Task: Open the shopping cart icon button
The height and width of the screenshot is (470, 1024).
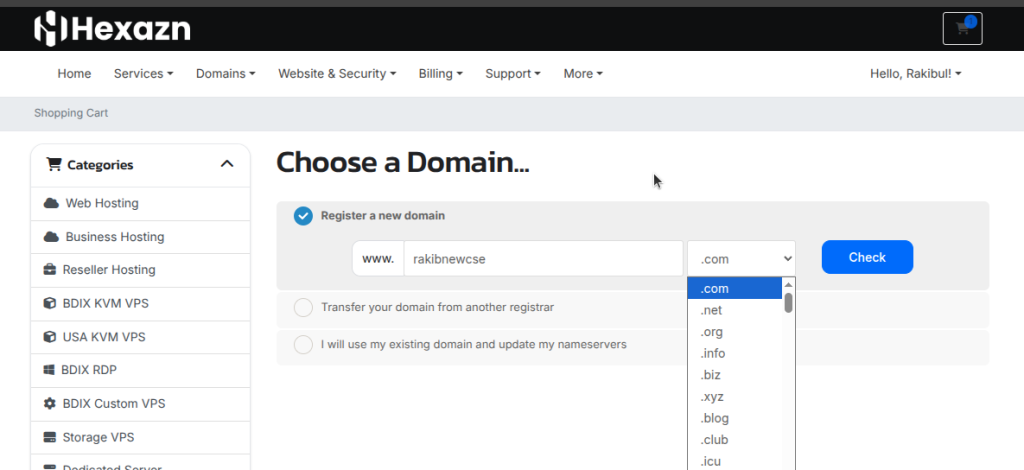Action: 963,29
